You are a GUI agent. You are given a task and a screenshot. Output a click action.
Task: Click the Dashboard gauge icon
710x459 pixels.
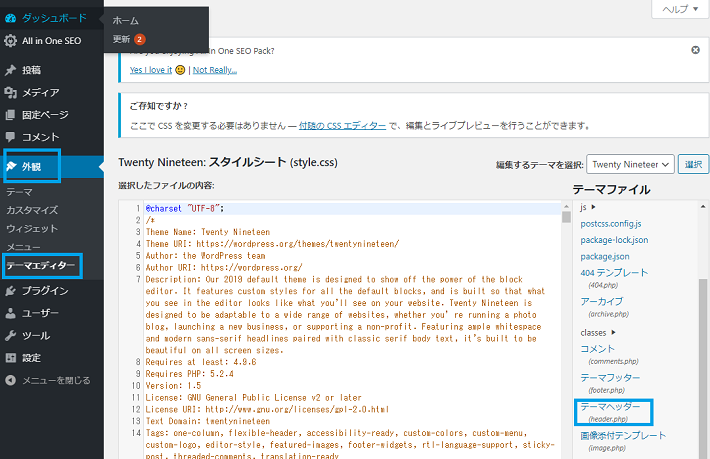[10, 18]
